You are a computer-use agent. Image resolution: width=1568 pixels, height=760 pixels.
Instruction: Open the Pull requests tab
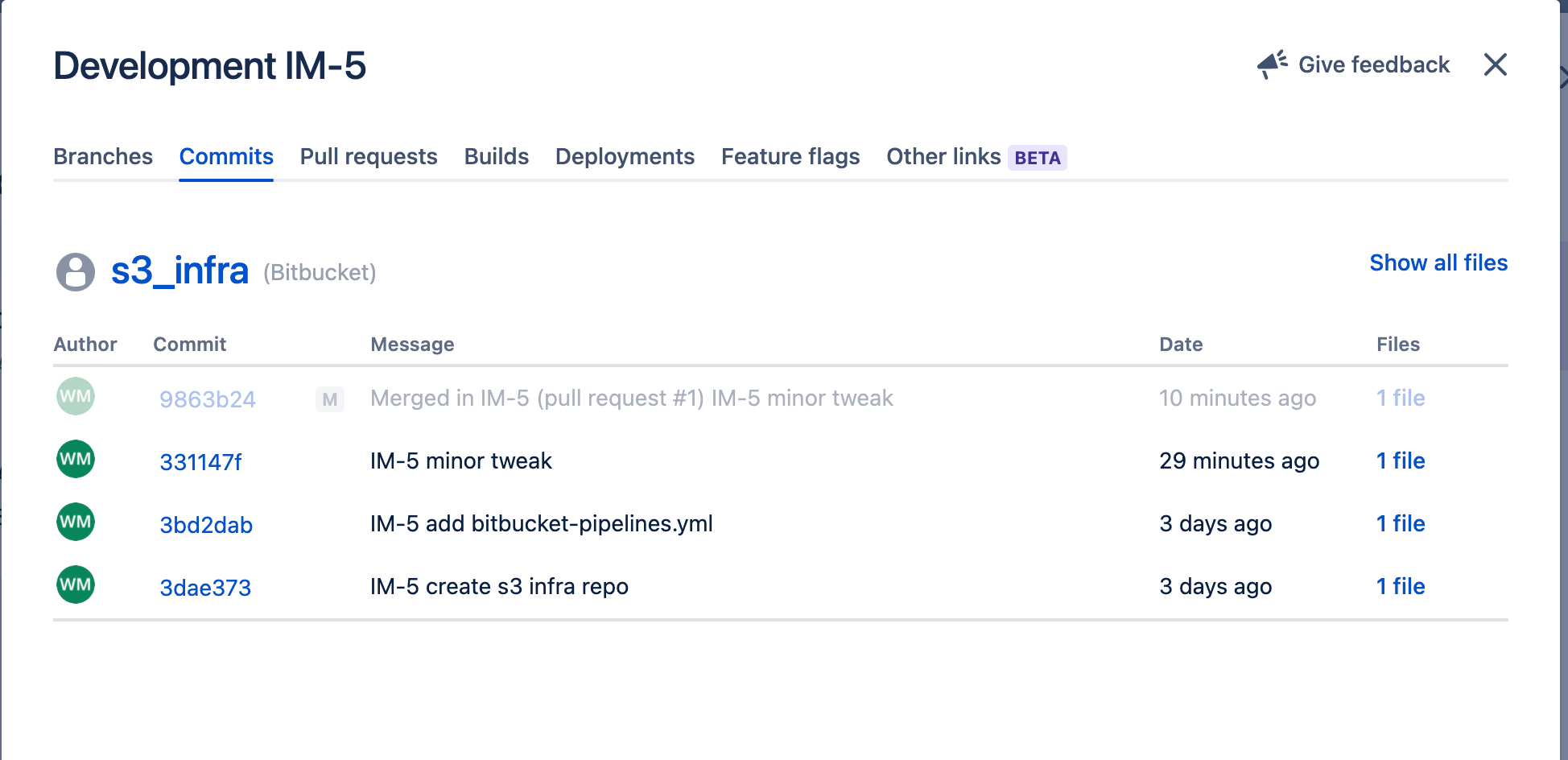(x=368, y=157)
